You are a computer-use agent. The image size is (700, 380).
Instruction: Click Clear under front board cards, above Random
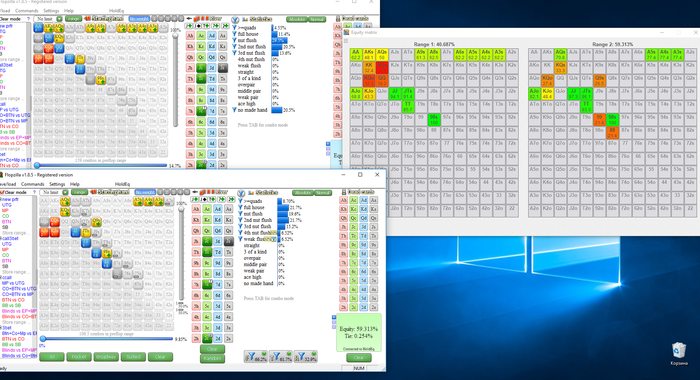[x=212, y=349]
